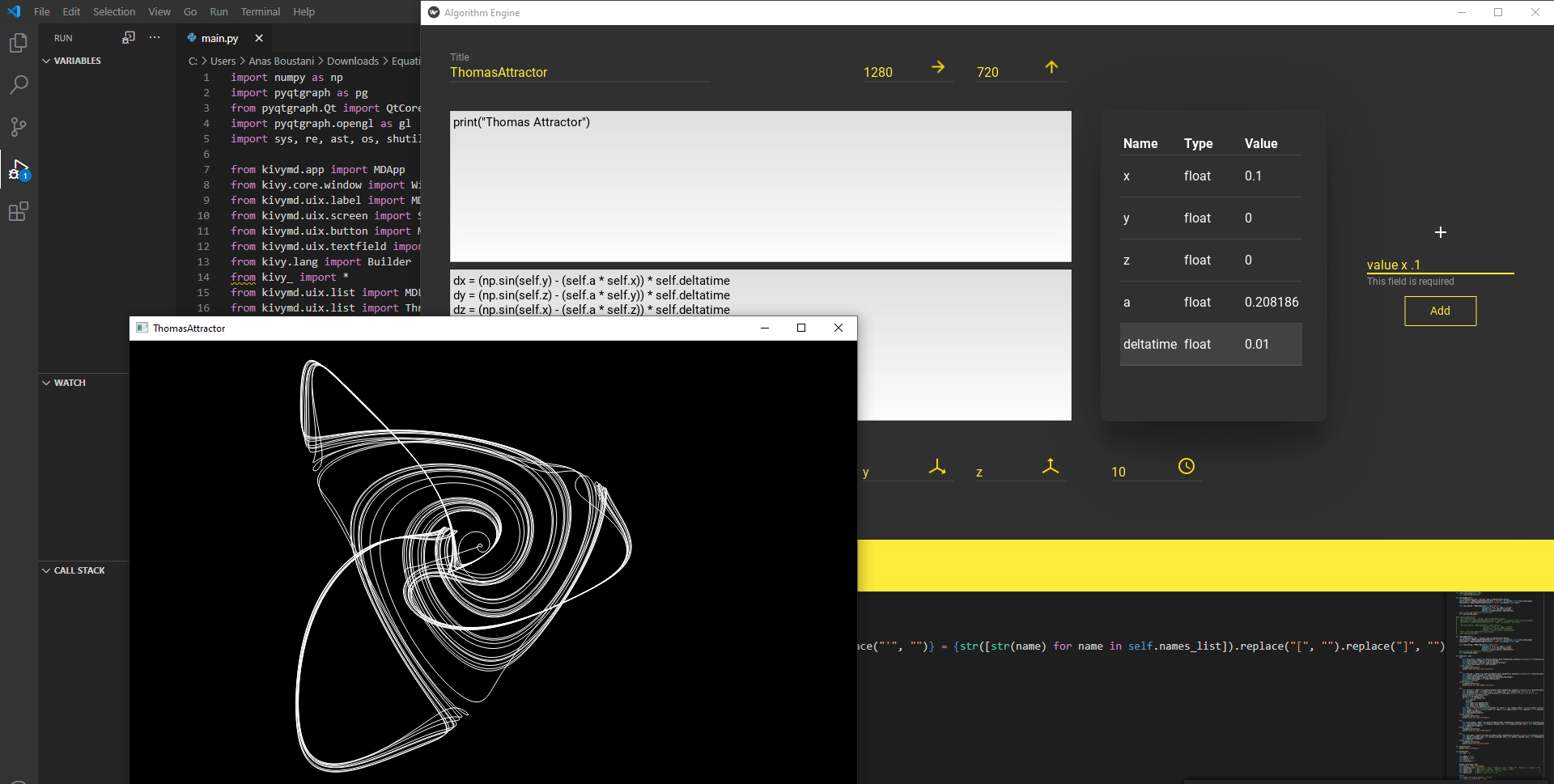Click the Title field containing ThomasAttractor
This screenshot has width=1554, height=784.
[580, 72]
